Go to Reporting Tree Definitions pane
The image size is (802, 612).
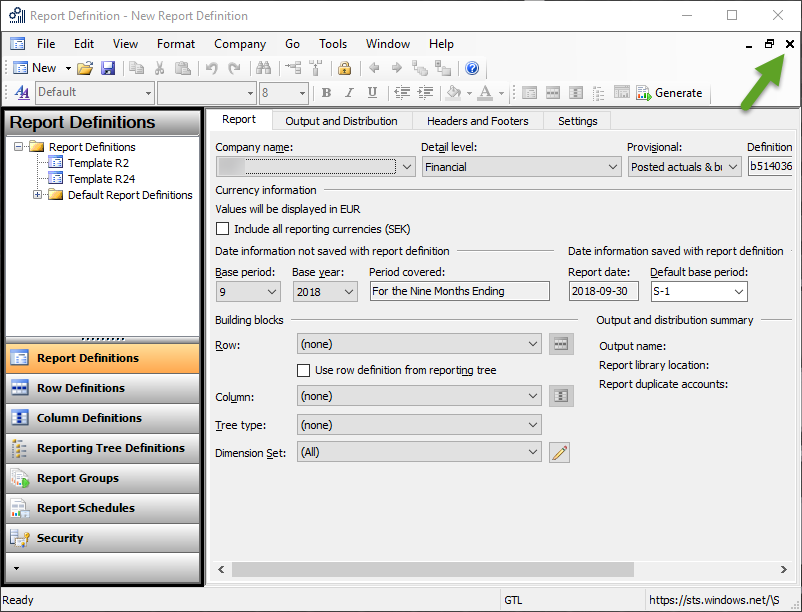[102, 448]
